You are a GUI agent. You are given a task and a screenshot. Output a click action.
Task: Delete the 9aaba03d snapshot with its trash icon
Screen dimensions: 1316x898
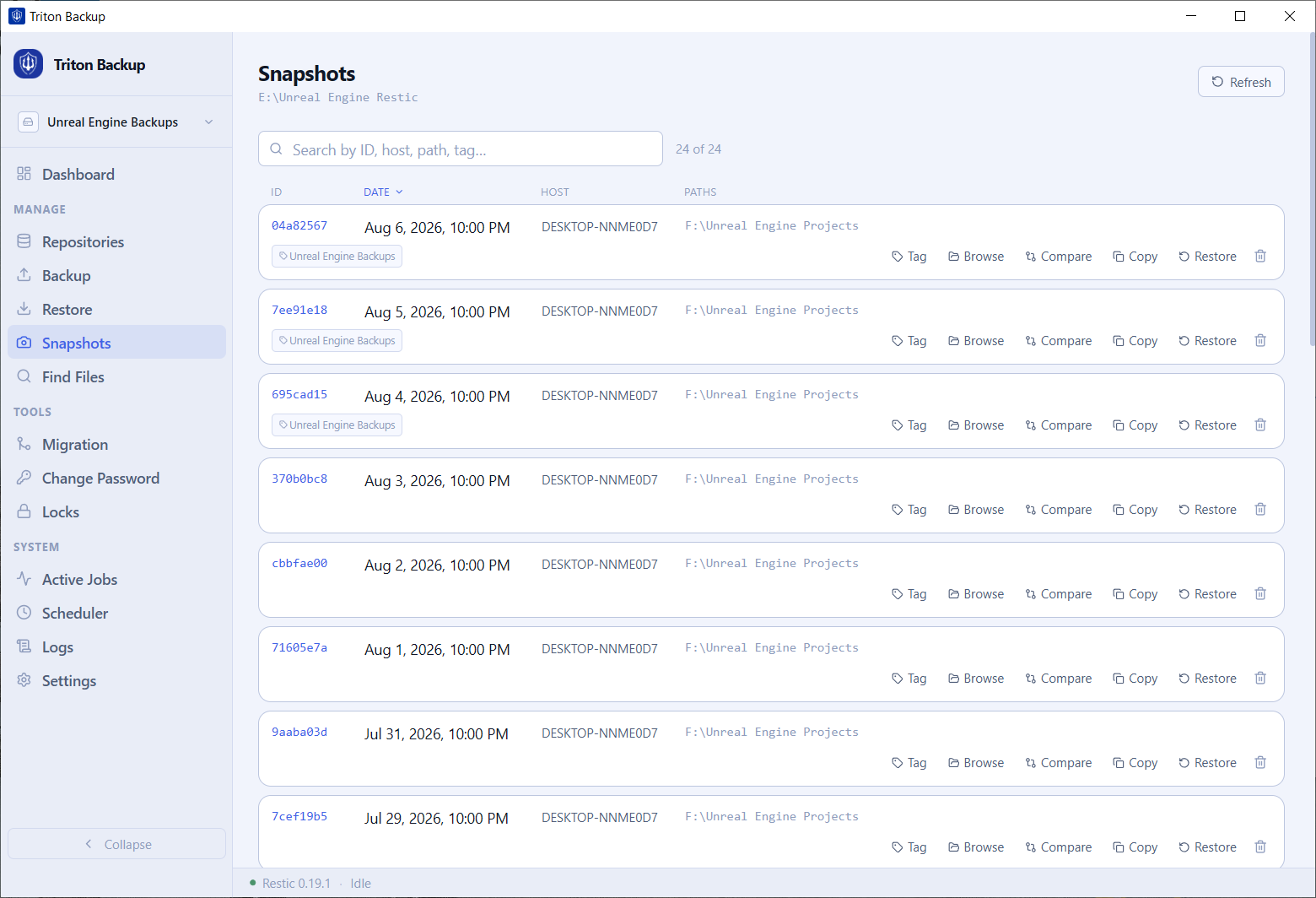point(1260,762)
